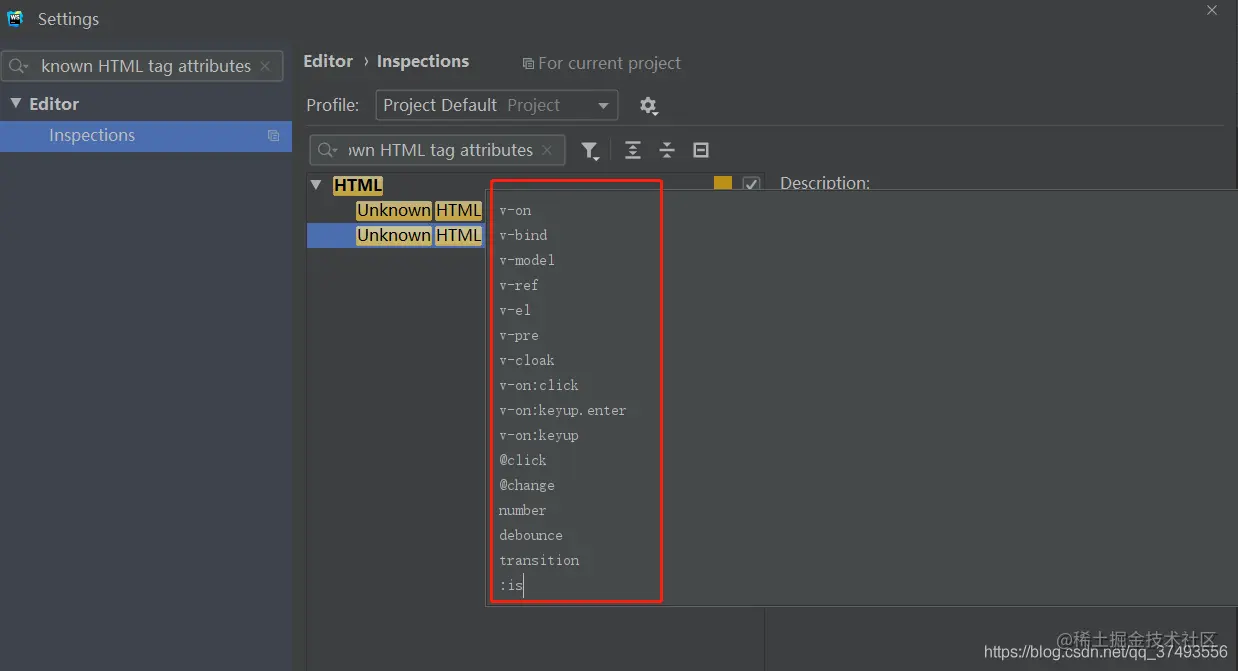
Task: Click the Editor breadcrumb
Action: click(x=328, y=61)
